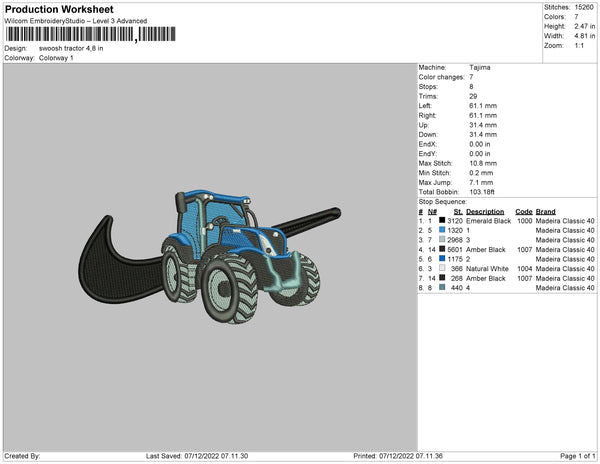
Task: Click 'Wilcom EmbroideryStudio – Level 3 Advanced' text
Action: [x=76, y=21]
